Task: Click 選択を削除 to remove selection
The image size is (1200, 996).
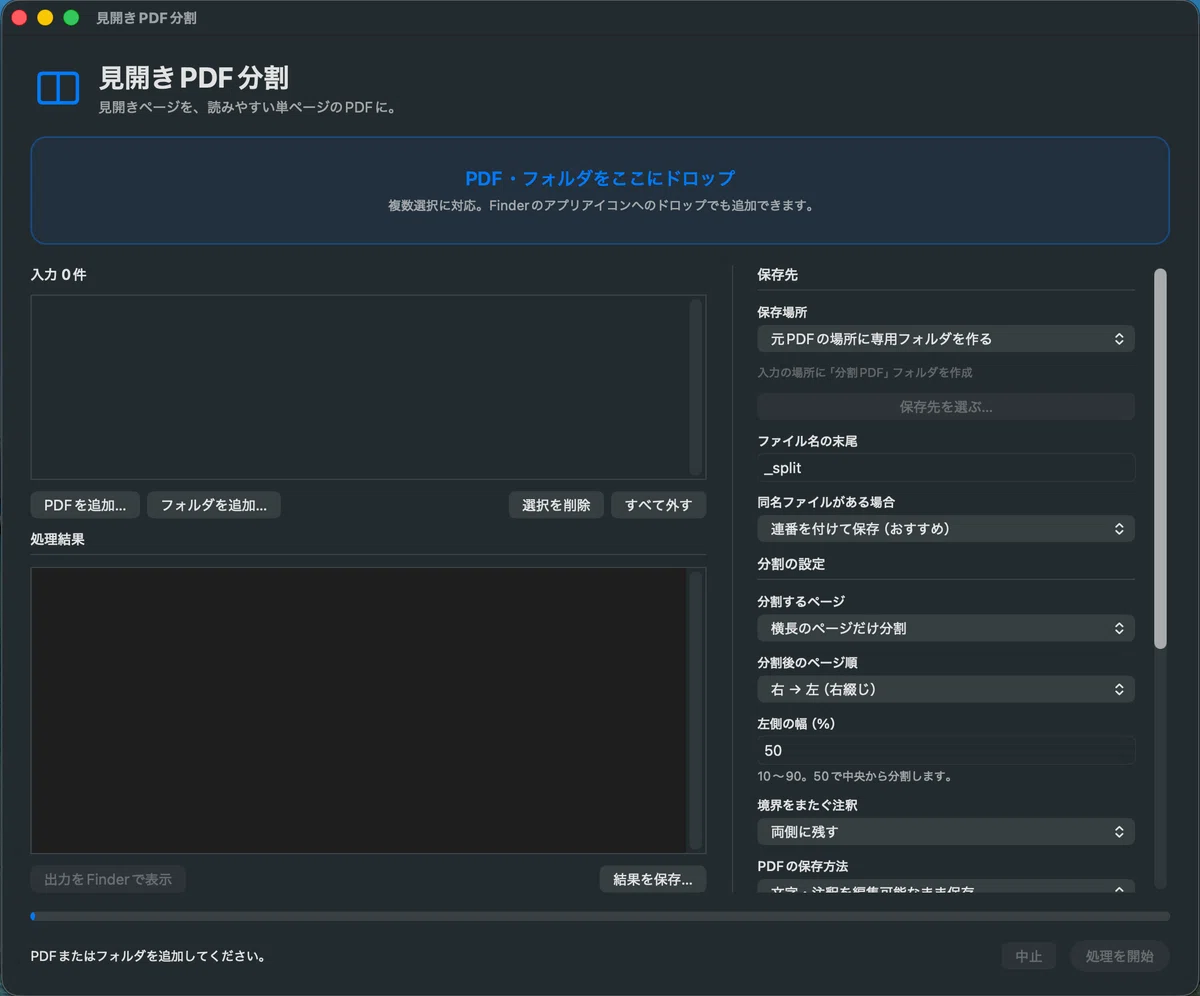Action: tap(556, 505)
